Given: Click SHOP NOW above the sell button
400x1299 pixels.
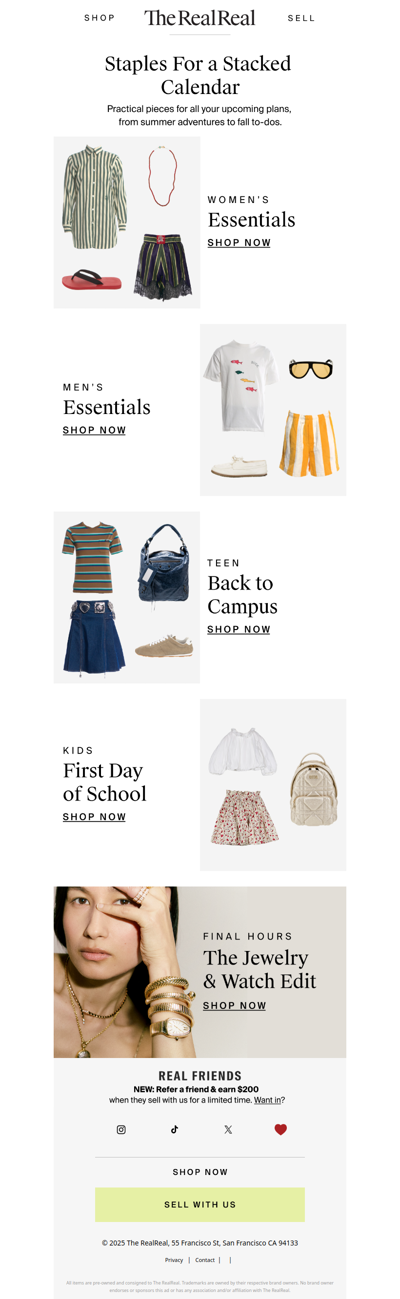Looking at the screenshot, I should [x=200, y=1172].
